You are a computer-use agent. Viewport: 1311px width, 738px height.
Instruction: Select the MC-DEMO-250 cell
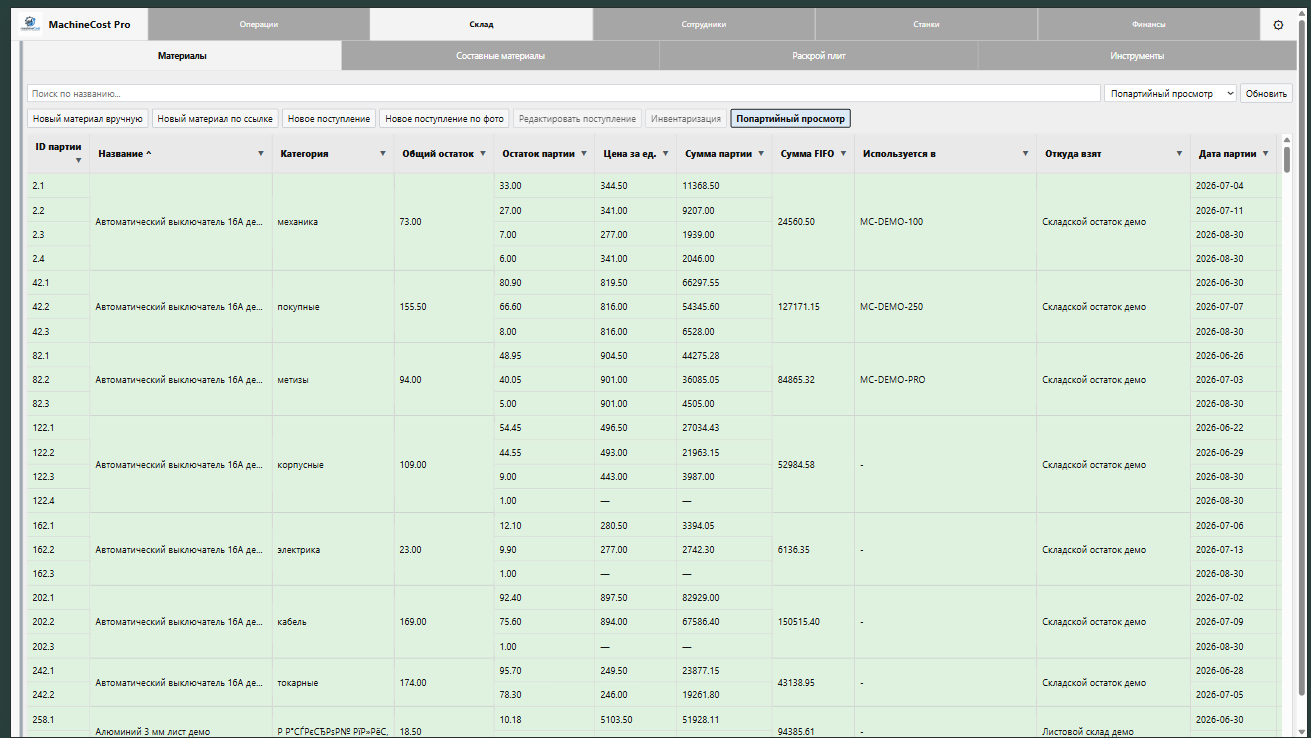945,307
